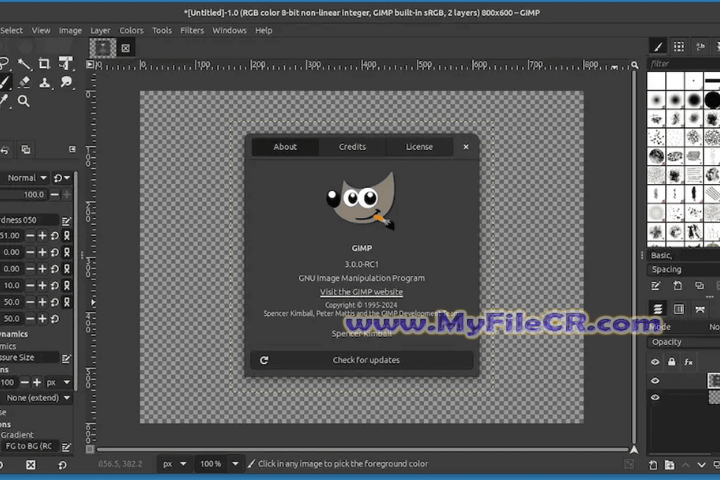The height and width of the screenshot is (480, 720).
Task: Open the Normal paint mode dropdown
Action: tap(26, 178)
